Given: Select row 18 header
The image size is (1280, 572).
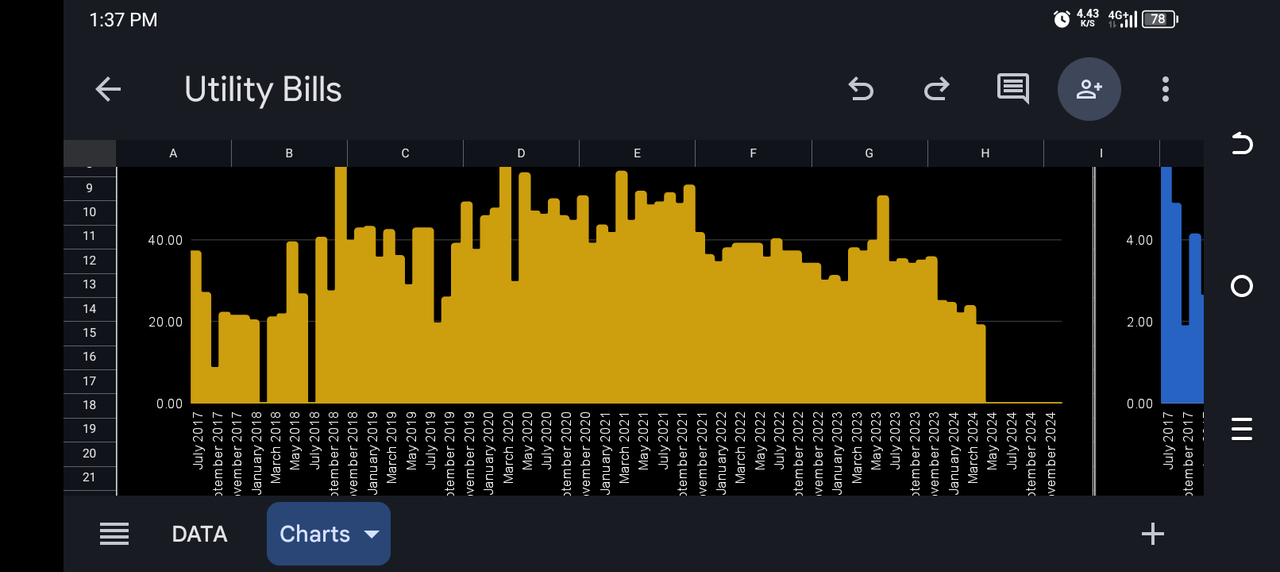Looking at the screenshot, I should click(x=90, y=405).
